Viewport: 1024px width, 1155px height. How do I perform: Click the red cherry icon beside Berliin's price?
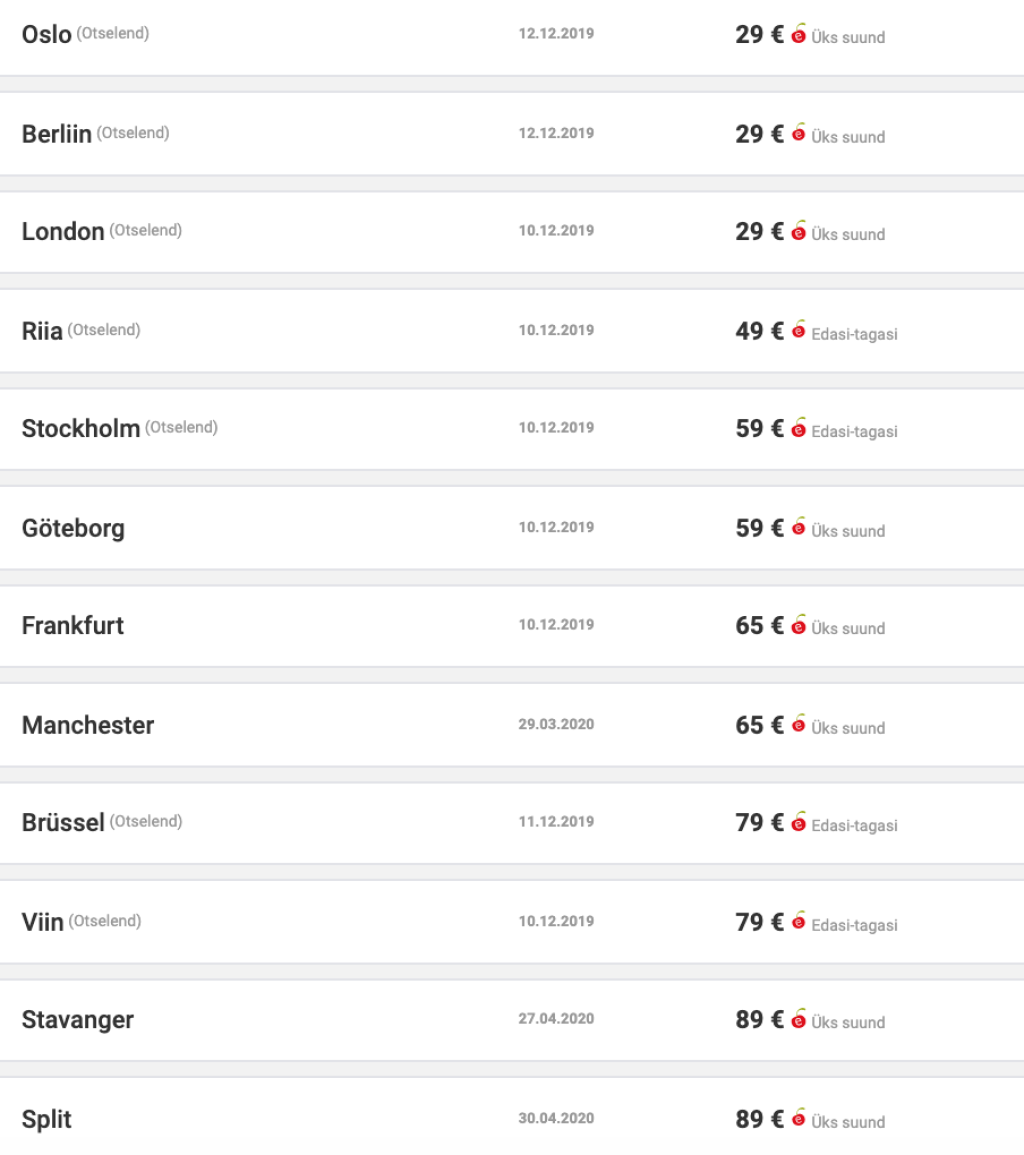click(798, 134)
